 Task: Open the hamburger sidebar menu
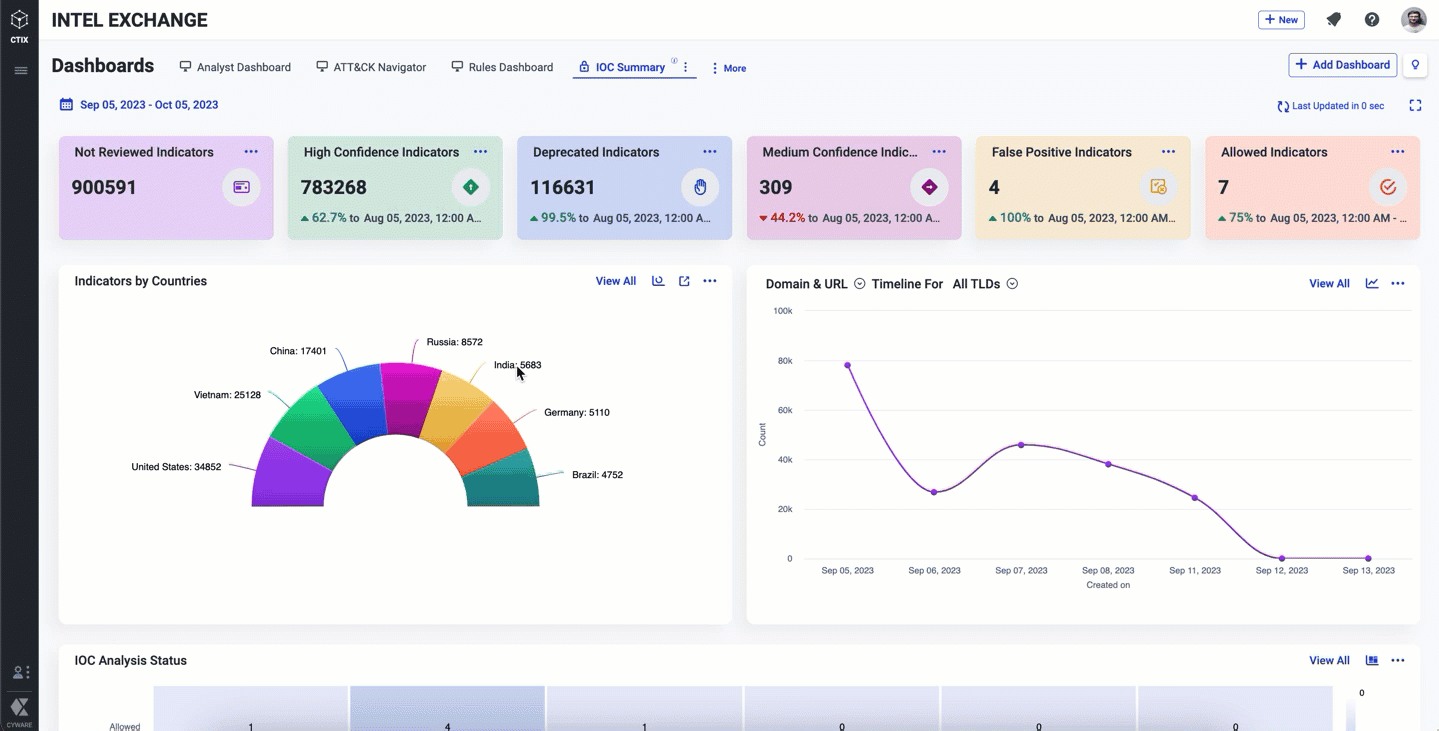pos(20,71)
